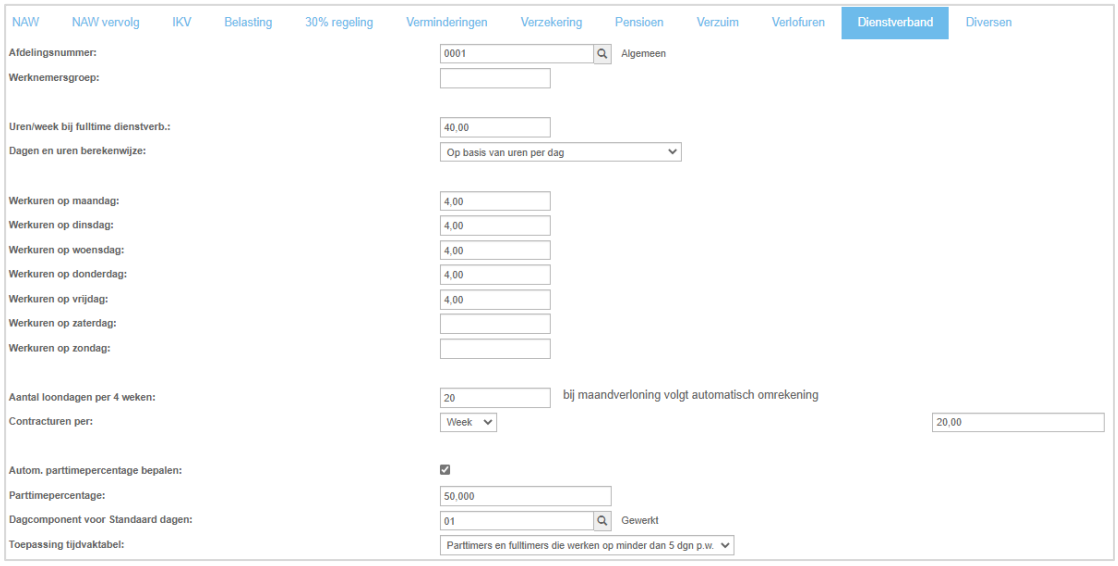1118x566 pixels.
Task: Click the Werkuren op donderdag field
Action: pyautogui.click(x=496, y=275)
